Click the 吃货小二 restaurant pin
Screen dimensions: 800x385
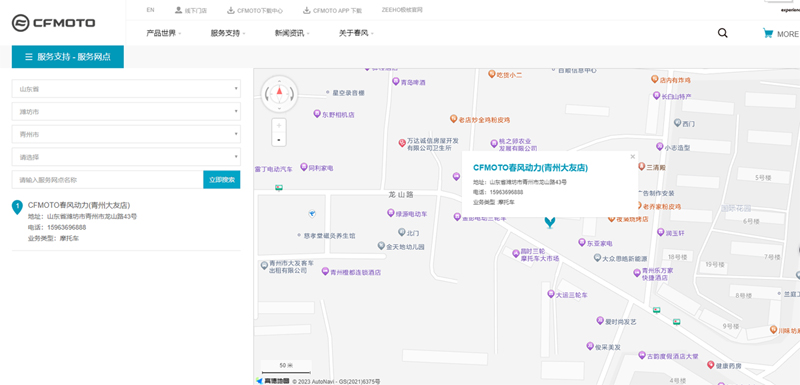point(492,74)
